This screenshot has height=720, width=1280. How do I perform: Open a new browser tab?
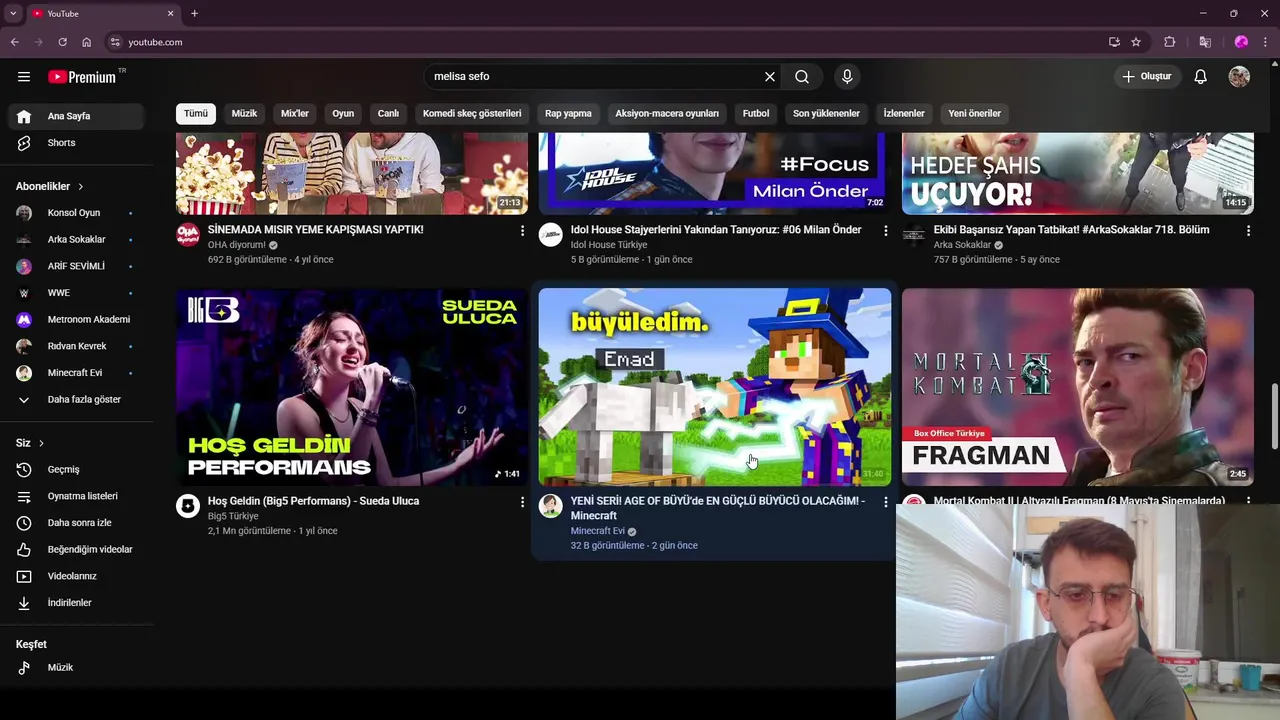click(194, 13)
